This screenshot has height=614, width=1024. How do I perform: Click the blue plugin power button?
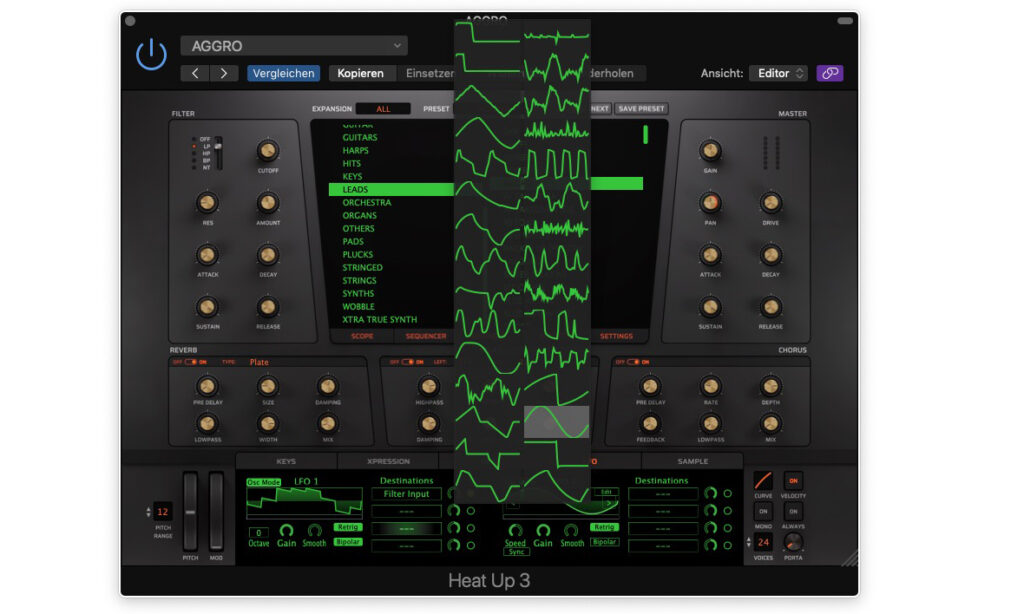pos(151,55)
